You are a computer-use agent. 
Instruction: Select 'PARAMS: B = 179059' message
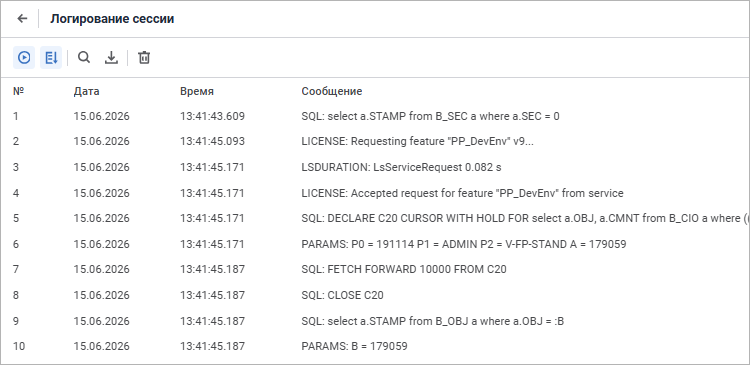click(x=354, y=346)
